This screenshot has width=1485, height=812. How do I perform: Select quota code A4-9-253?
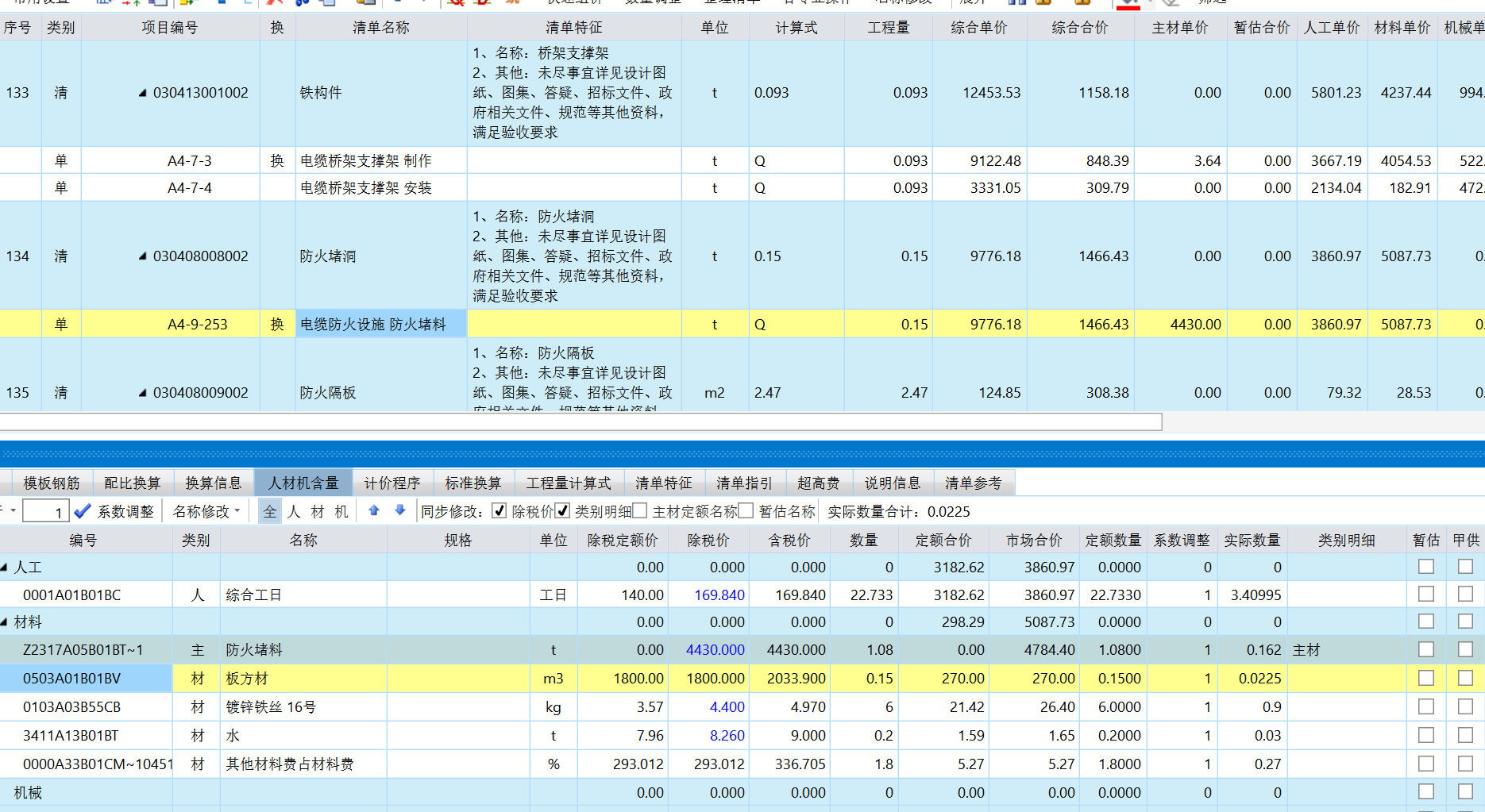click(x=198, y=325)
